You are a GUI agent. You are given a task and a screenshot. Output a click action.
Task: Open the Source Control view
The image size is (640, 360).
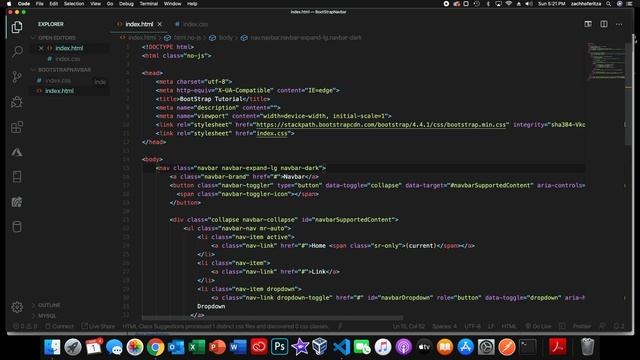[x=17, y=77]
